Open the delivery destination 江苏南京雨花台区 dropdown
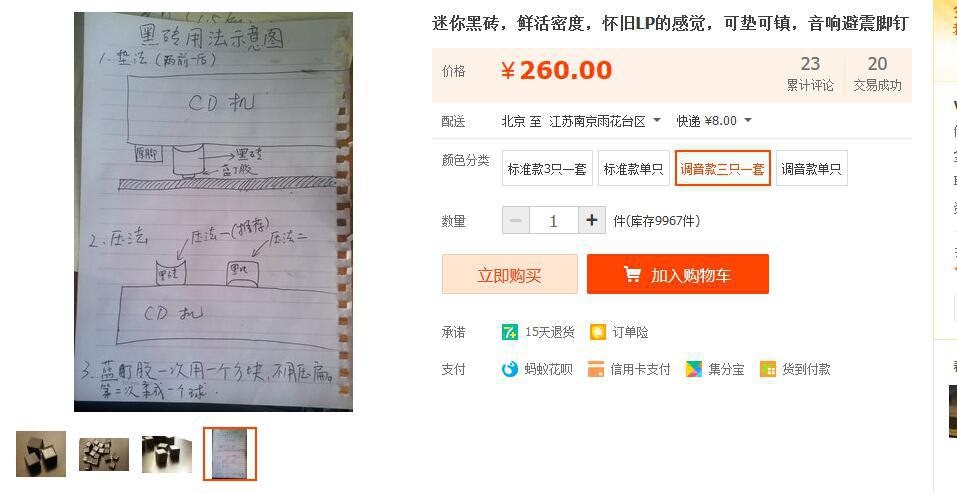The image size is (957, 493). [605, 121]
